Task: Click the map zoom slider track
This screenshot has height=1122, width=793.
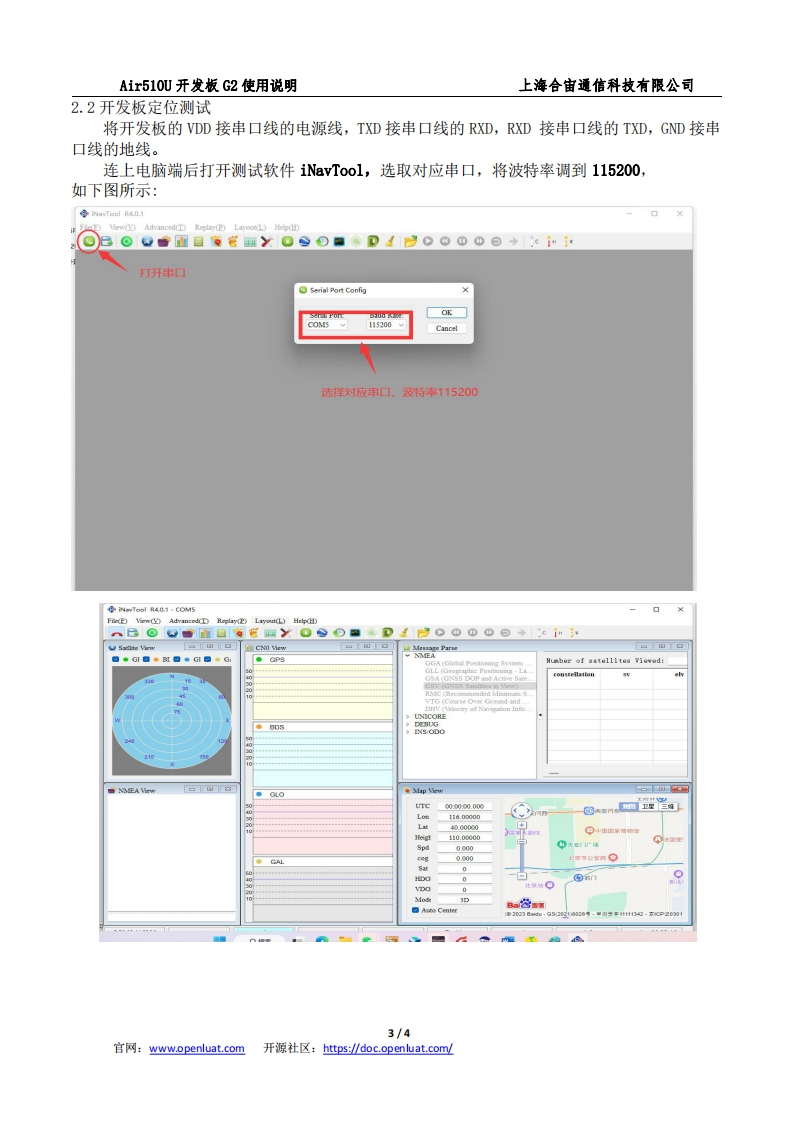Action: [522, 855]
